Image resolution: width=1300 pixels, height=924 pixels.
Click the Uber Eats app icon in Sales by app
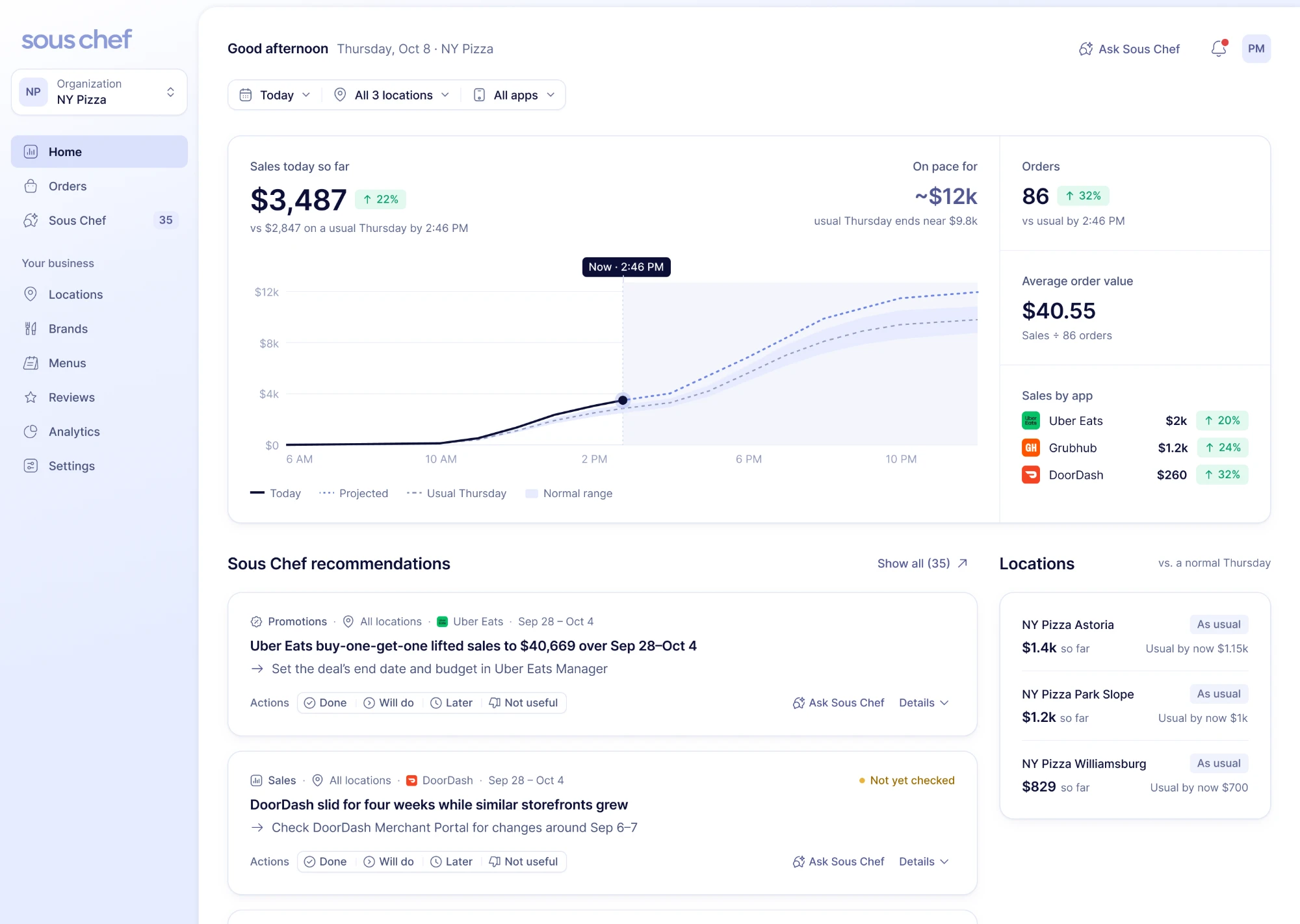[x=1030, y=420]
